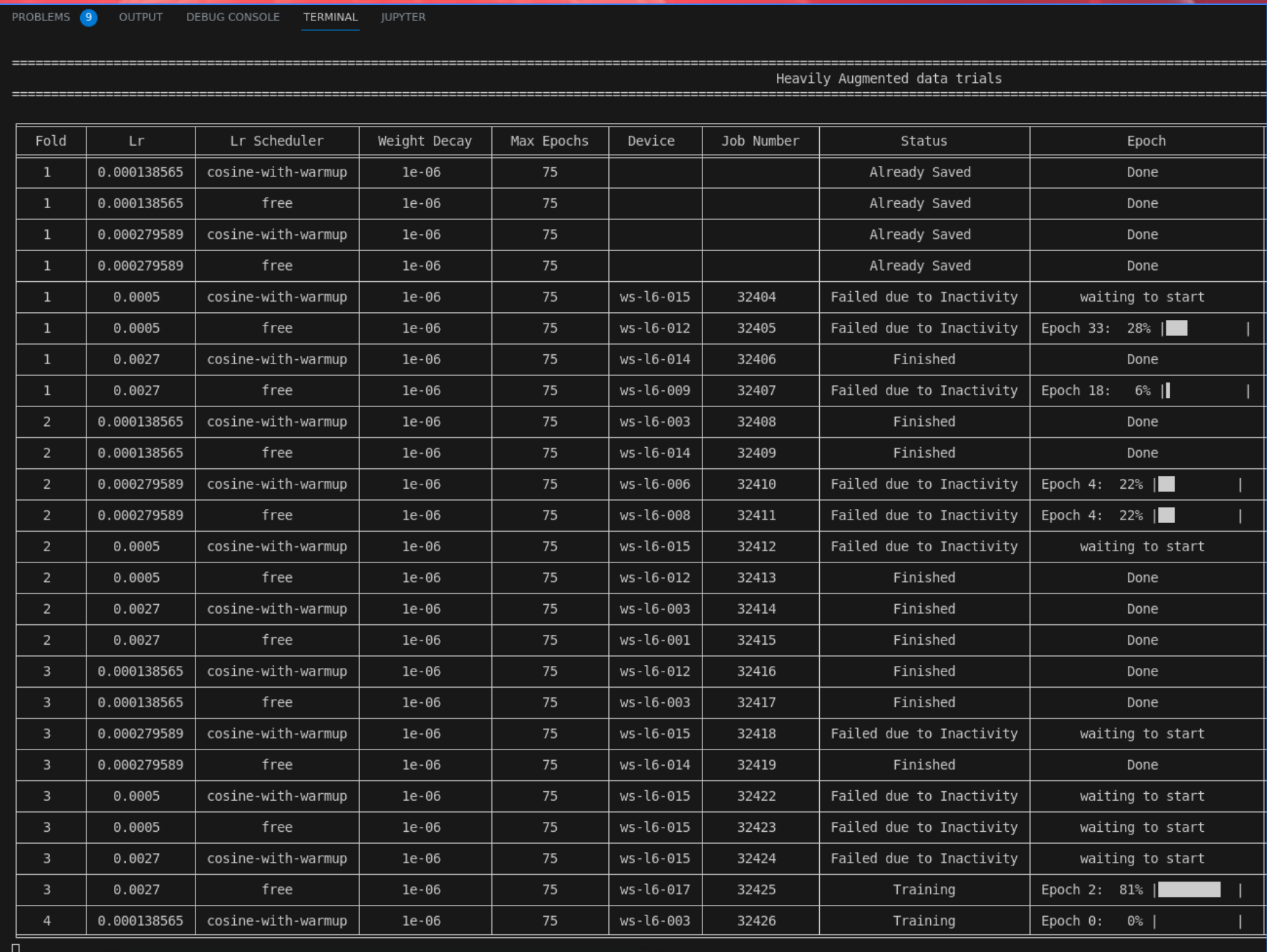Click job number 32411

[x=757, y=515]
